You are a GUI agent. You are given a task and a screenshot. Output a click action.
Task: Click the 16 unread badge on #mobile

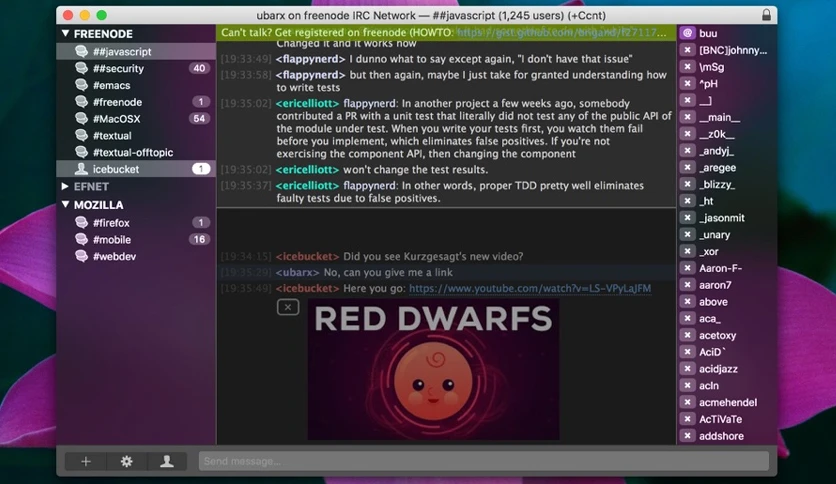(199, 239)
